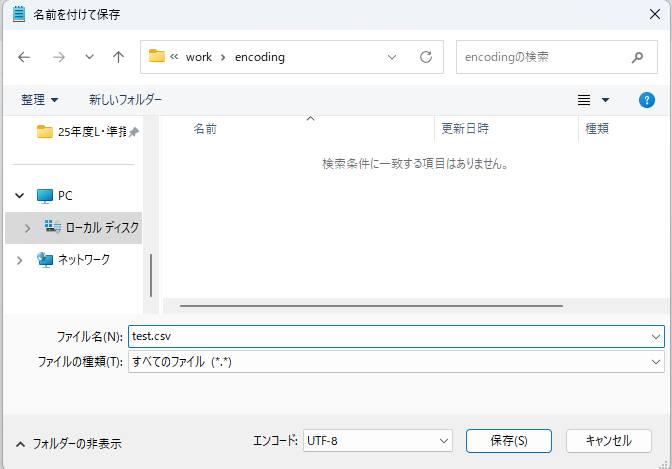Open the ファイルの種類 combo box
This screenshot has width=672, height=469.
pyautogui.click(x=396, y=362)
